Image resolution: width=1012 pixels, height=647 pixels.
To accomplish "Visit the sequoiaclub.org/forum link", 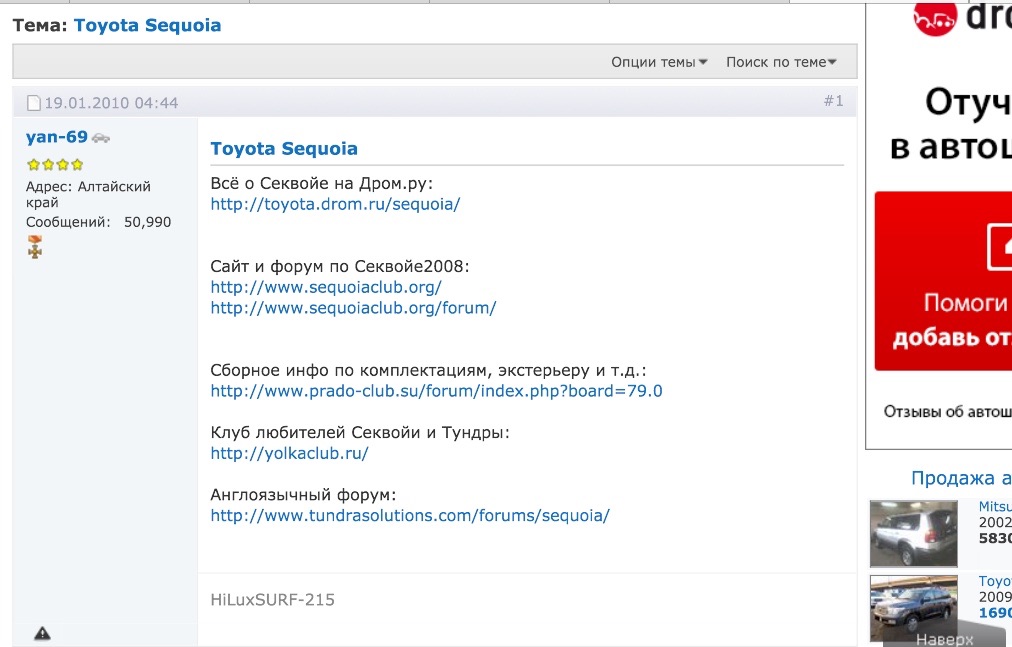I will tap(353, 308).
